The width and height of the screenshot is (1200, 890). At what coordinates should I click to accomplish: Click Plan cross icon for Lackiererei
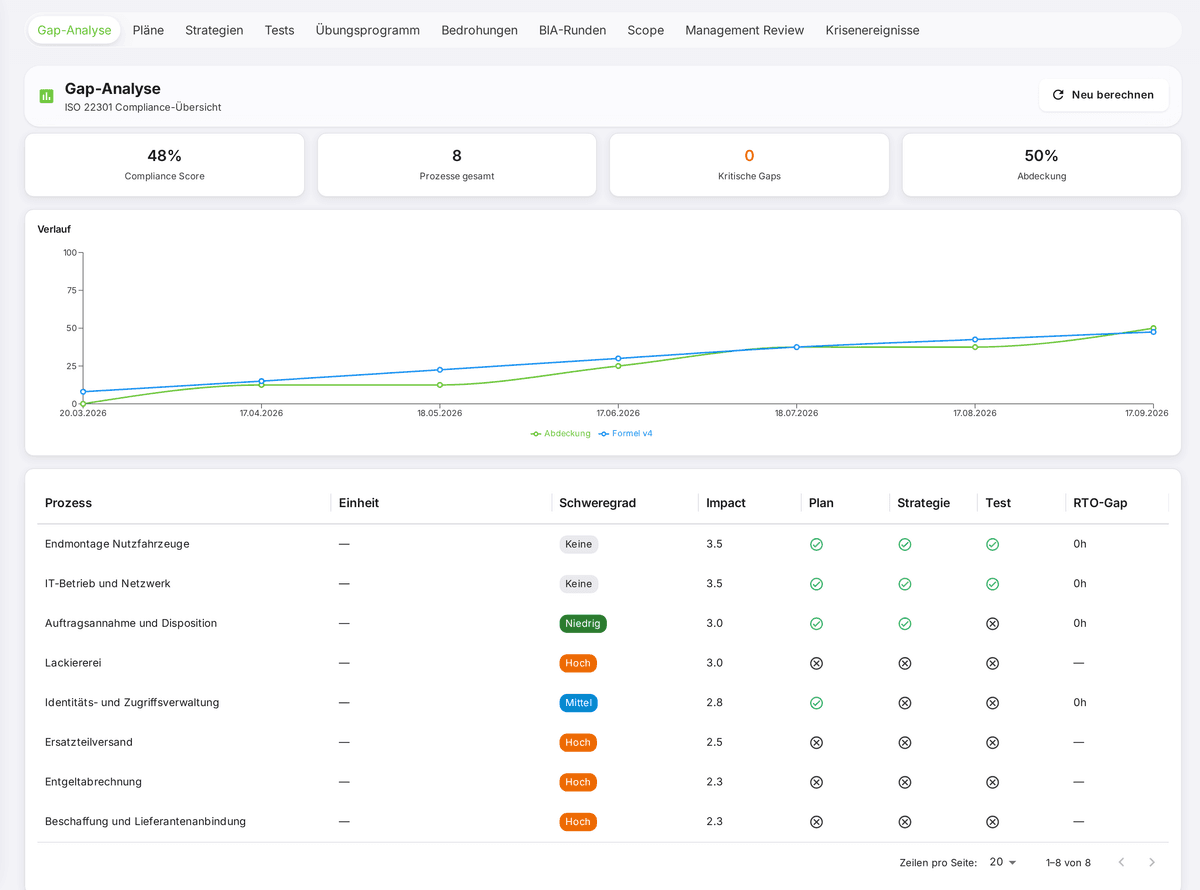[x=816, y=663]
